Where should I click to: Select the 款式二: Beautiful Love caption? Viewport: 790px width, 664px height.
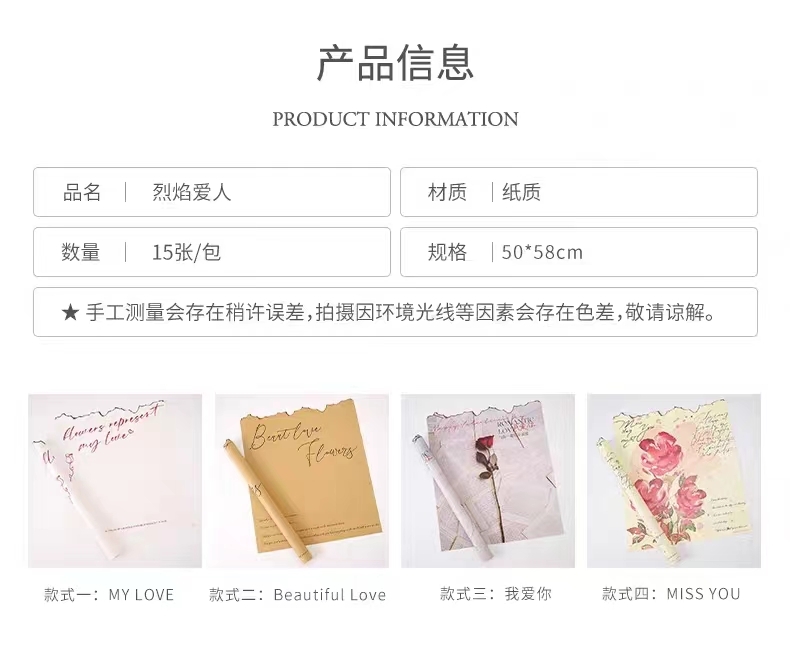(x=298, y=594)
